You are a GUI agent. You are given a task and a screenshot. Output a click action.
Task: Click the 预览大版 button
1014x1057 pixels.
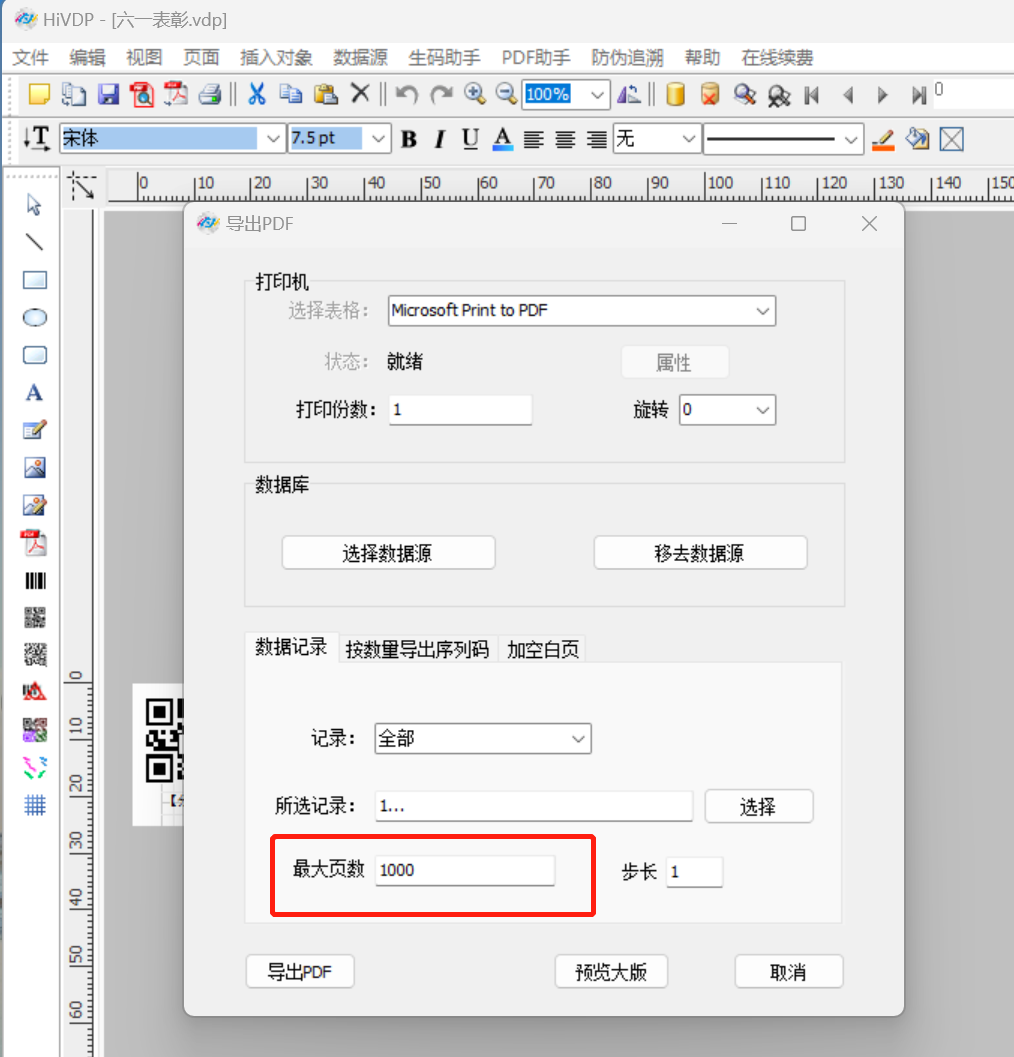pyautogui.click(x=611, y=971)
